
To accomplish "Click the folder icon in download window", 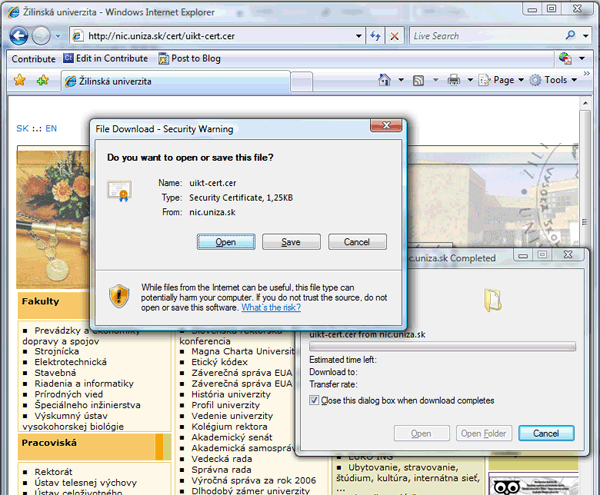I will click(x=493, y=300).
